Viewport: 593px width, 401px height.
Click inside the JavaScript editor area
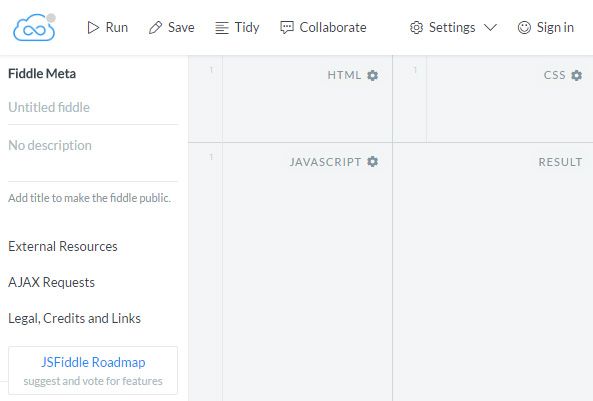(x=307, y=280)
